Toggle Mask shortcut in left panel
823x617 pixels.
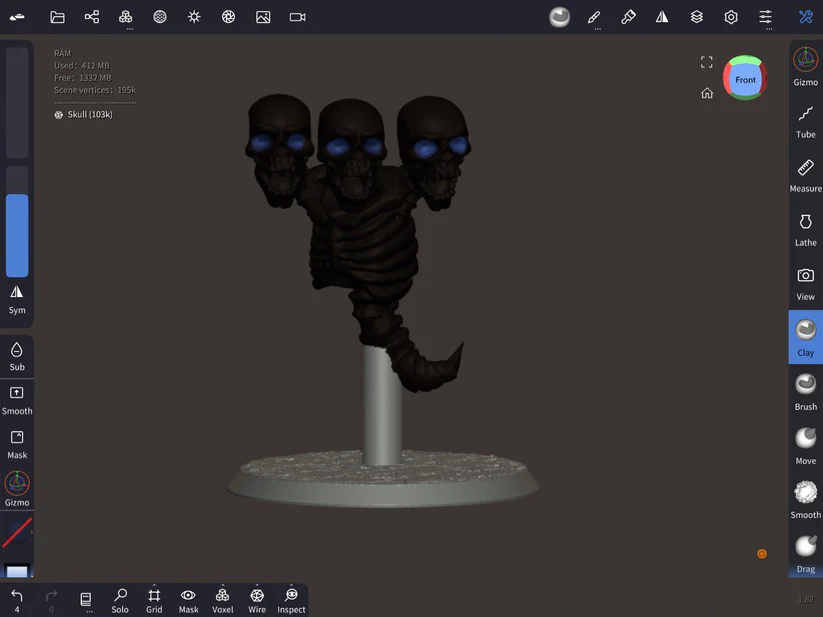tap(17, 445)
